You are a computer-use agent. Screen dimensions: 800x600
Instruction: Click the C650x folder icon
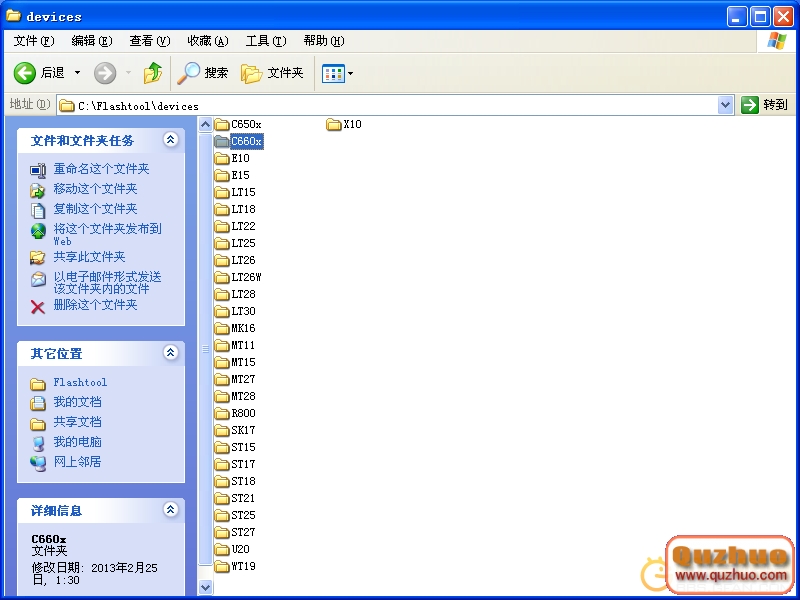(222, 124)
